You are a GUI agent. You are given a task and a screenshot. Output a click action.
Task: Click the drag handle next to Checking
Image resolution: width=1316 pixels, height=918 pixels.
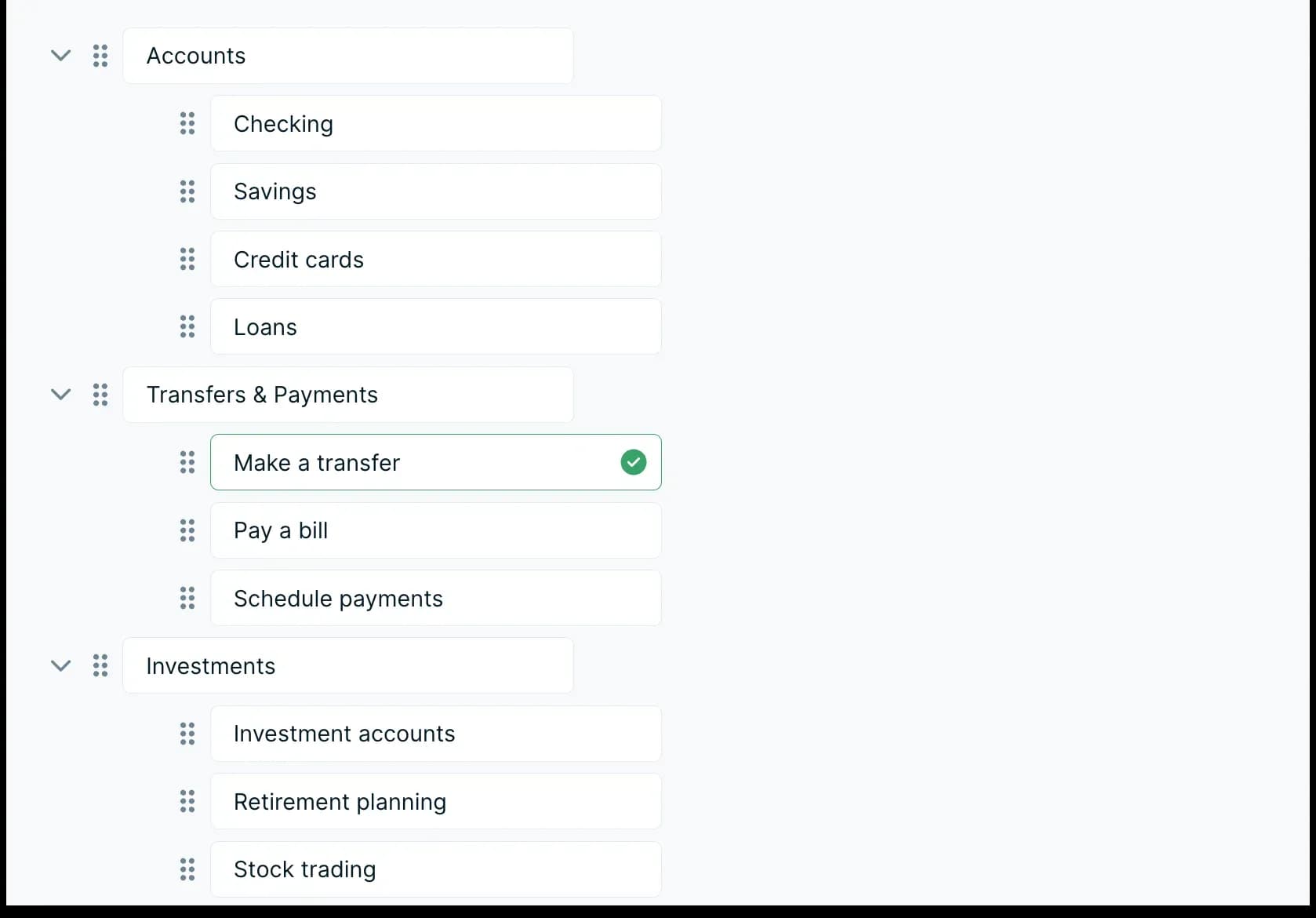(187, 123)
